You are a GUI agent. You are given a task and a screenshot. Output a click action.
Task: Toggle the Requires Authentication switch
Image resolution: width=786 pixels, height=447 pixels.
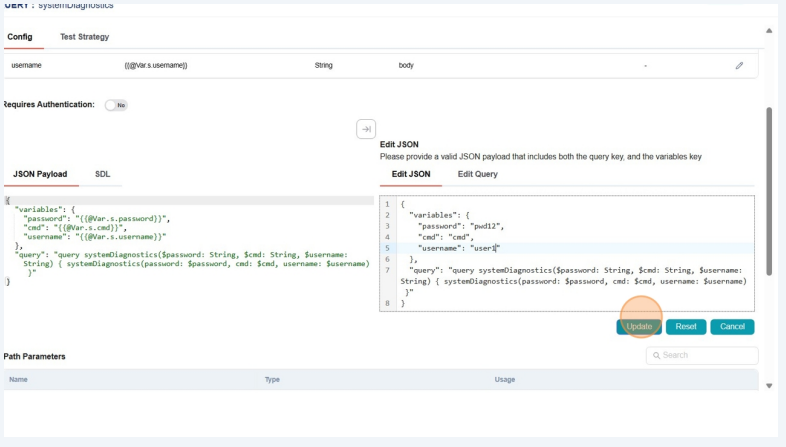[116, 105]
